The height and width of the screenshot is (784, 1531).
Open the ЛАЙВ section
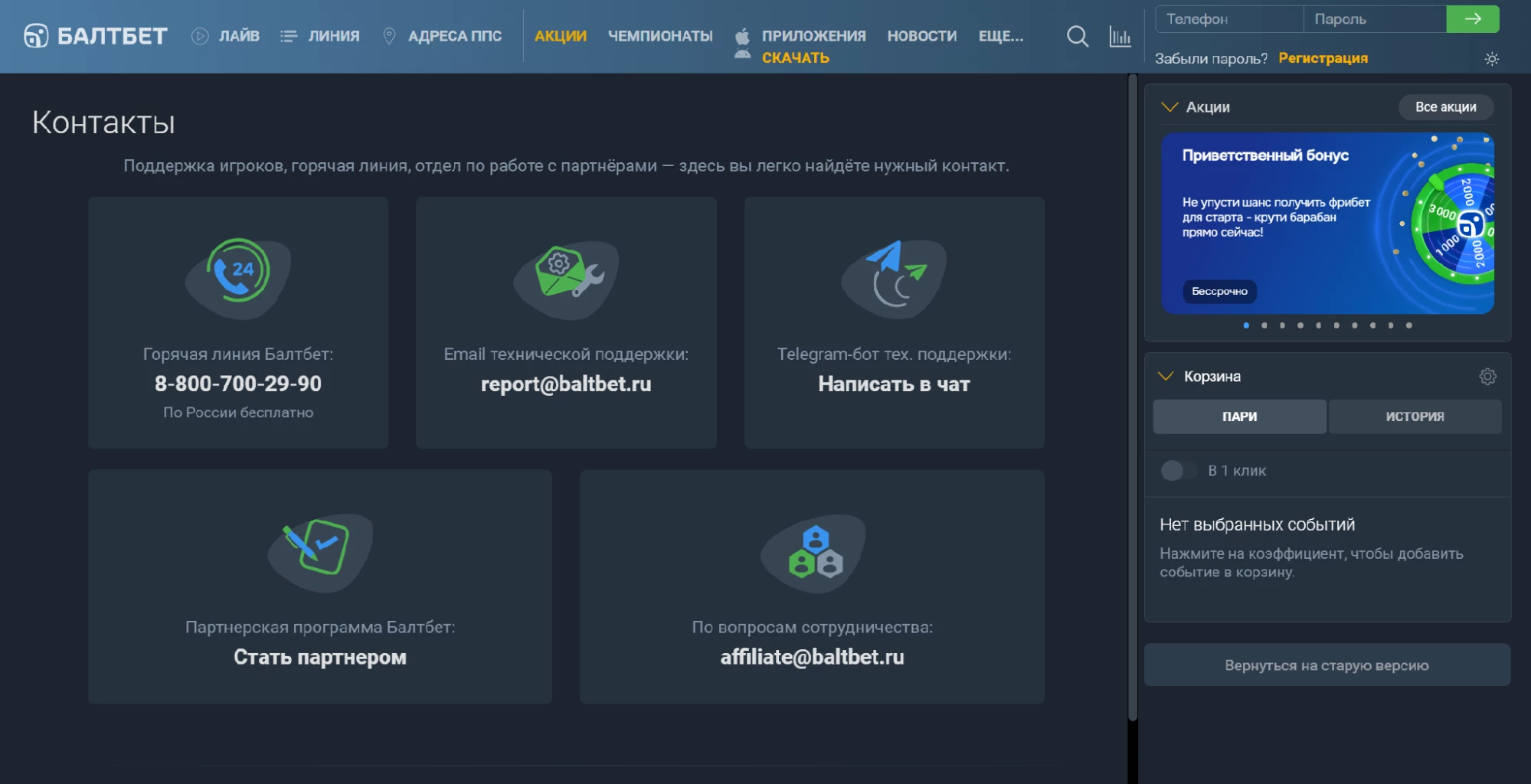239,36
